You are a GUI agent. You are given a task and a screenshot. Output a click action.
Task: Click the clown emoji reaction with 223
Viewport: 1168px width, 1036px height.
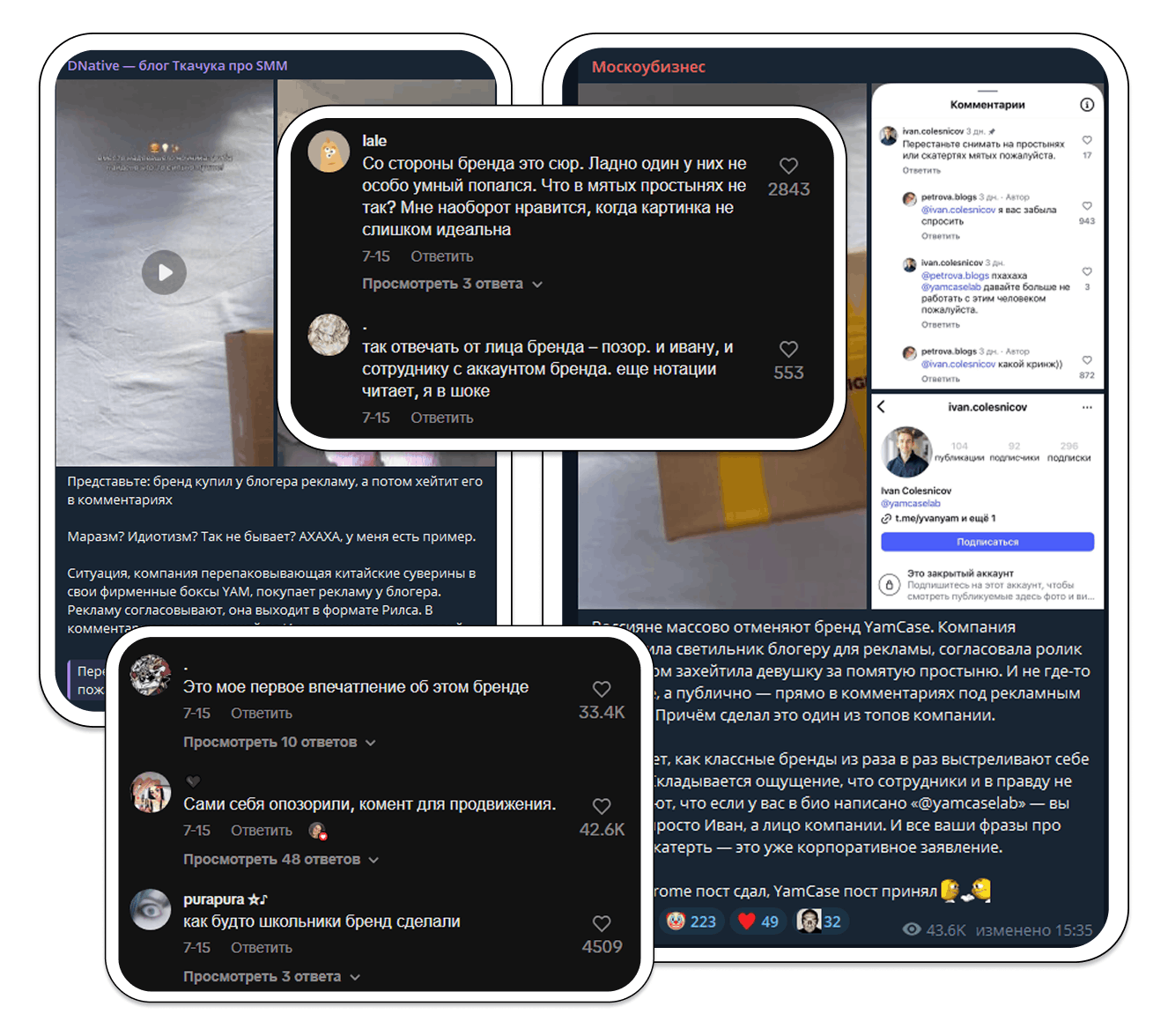point(692,921)
